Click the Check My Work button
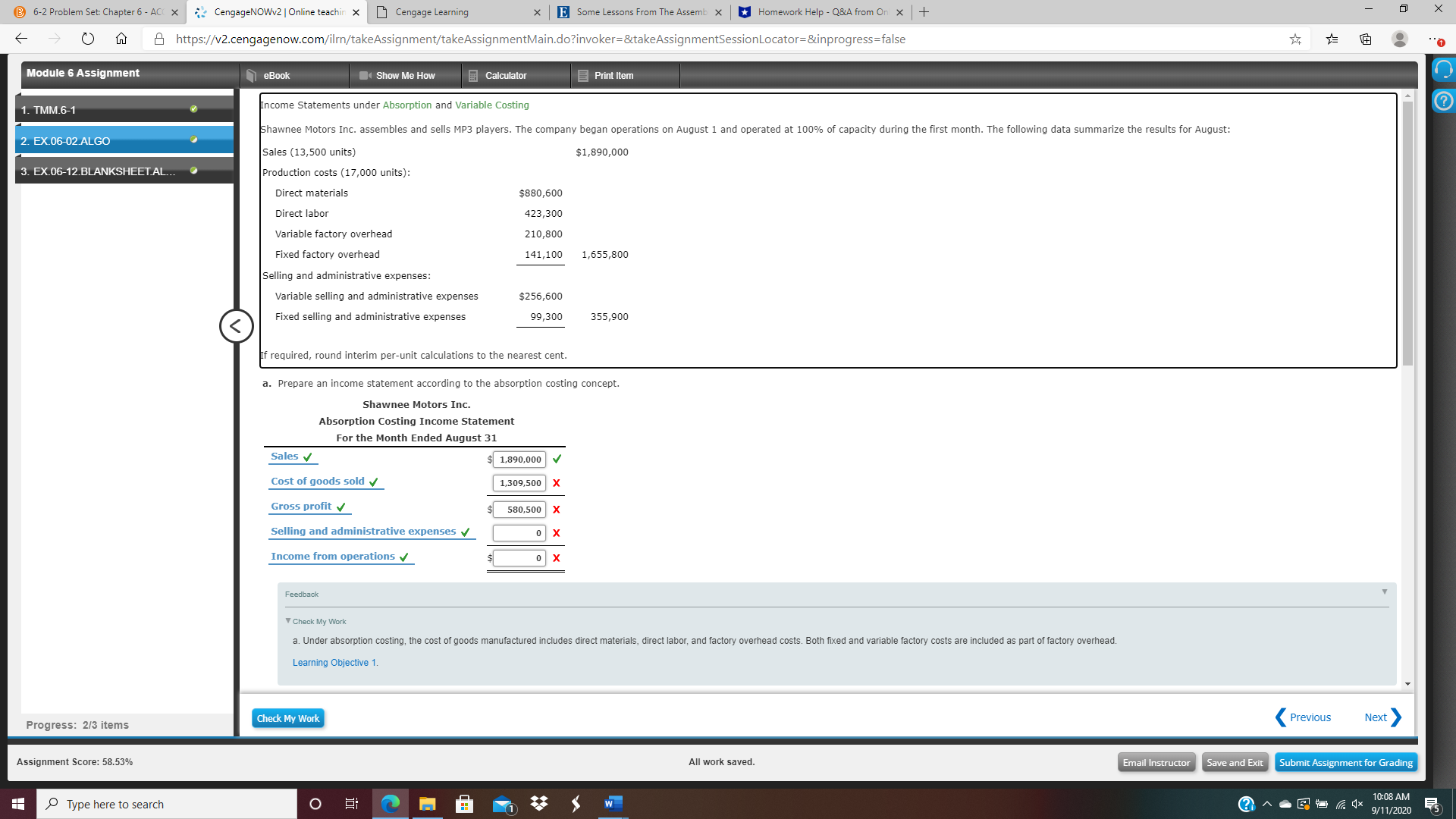 287,718
